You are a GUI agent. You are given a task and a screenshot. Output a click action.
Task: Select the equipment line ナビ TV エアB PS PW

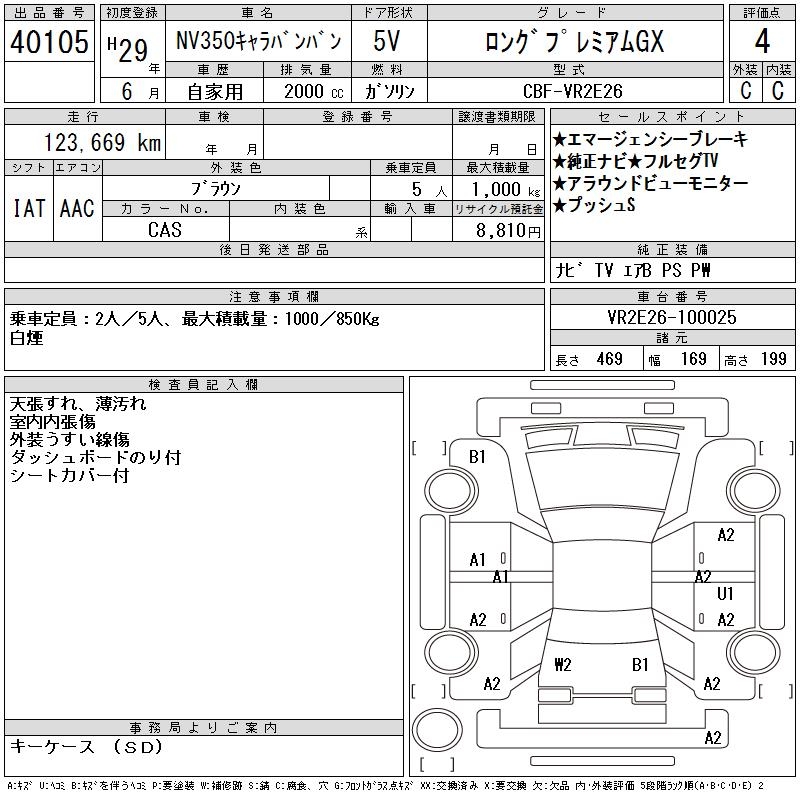(633, 270)
